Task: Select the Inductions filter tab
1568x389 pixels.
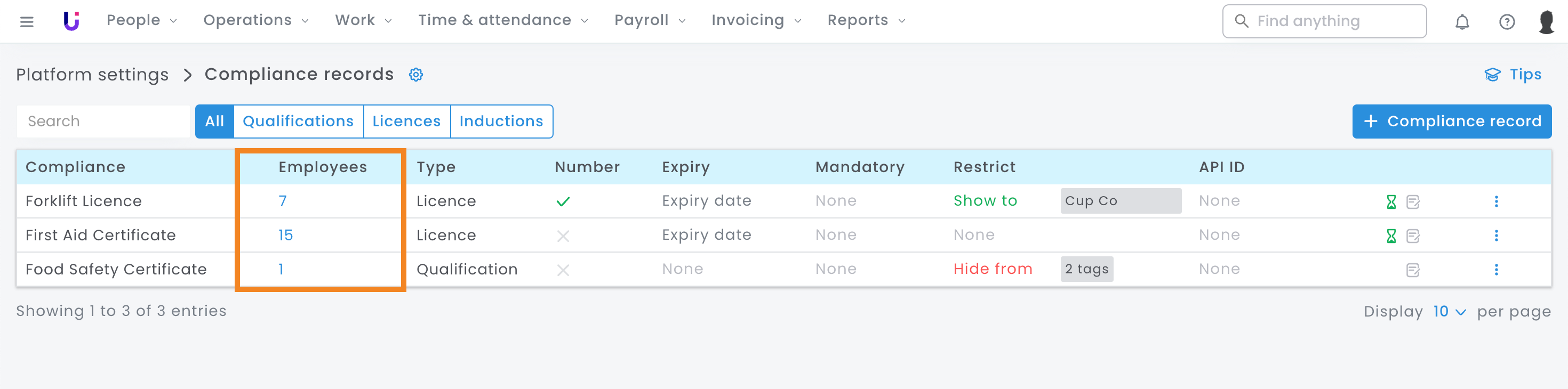Action: [501, 121]
